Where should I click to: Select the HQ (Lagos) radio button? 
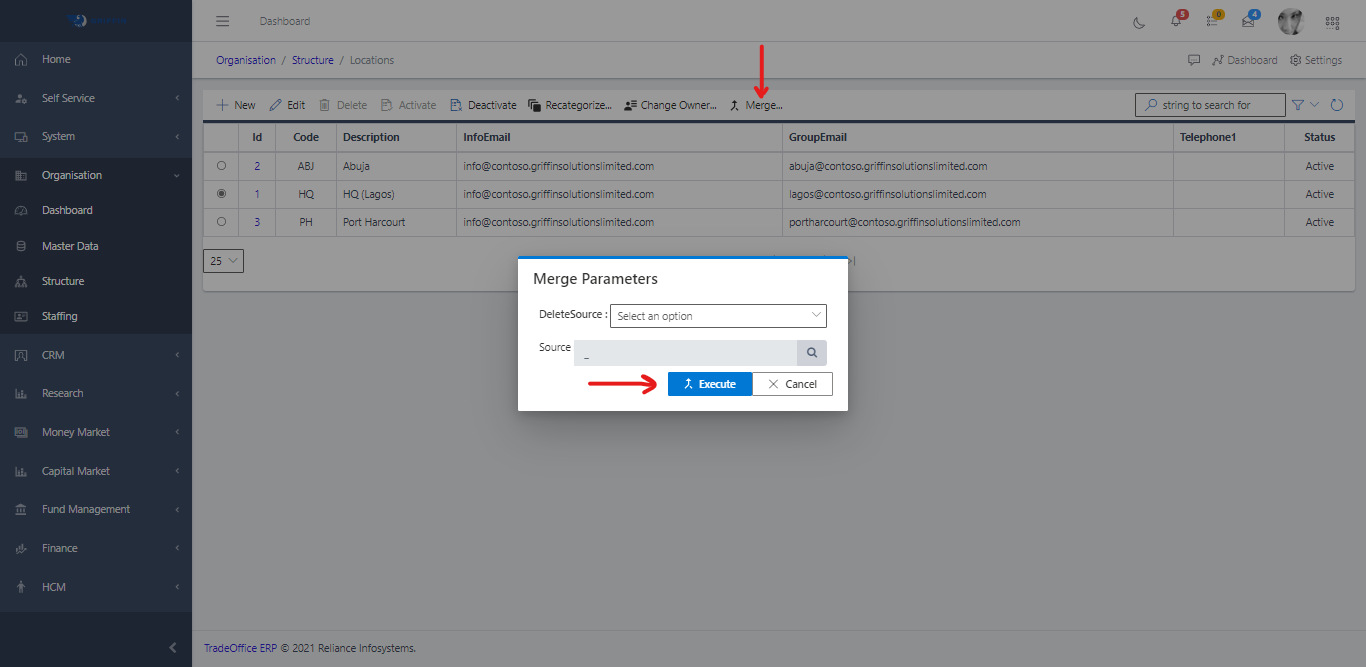221,194
